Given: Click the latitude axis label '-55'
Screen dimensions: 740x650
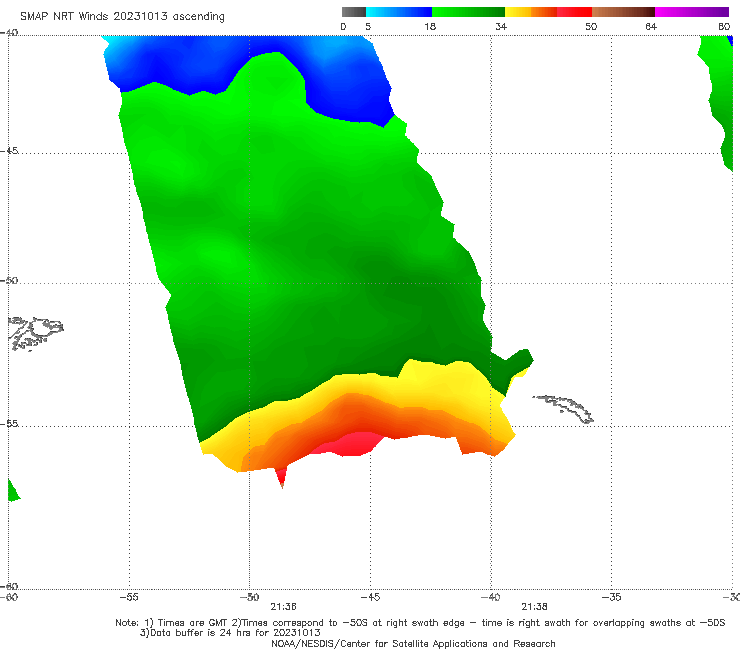Looking at the screenshot, I should 9,423.
